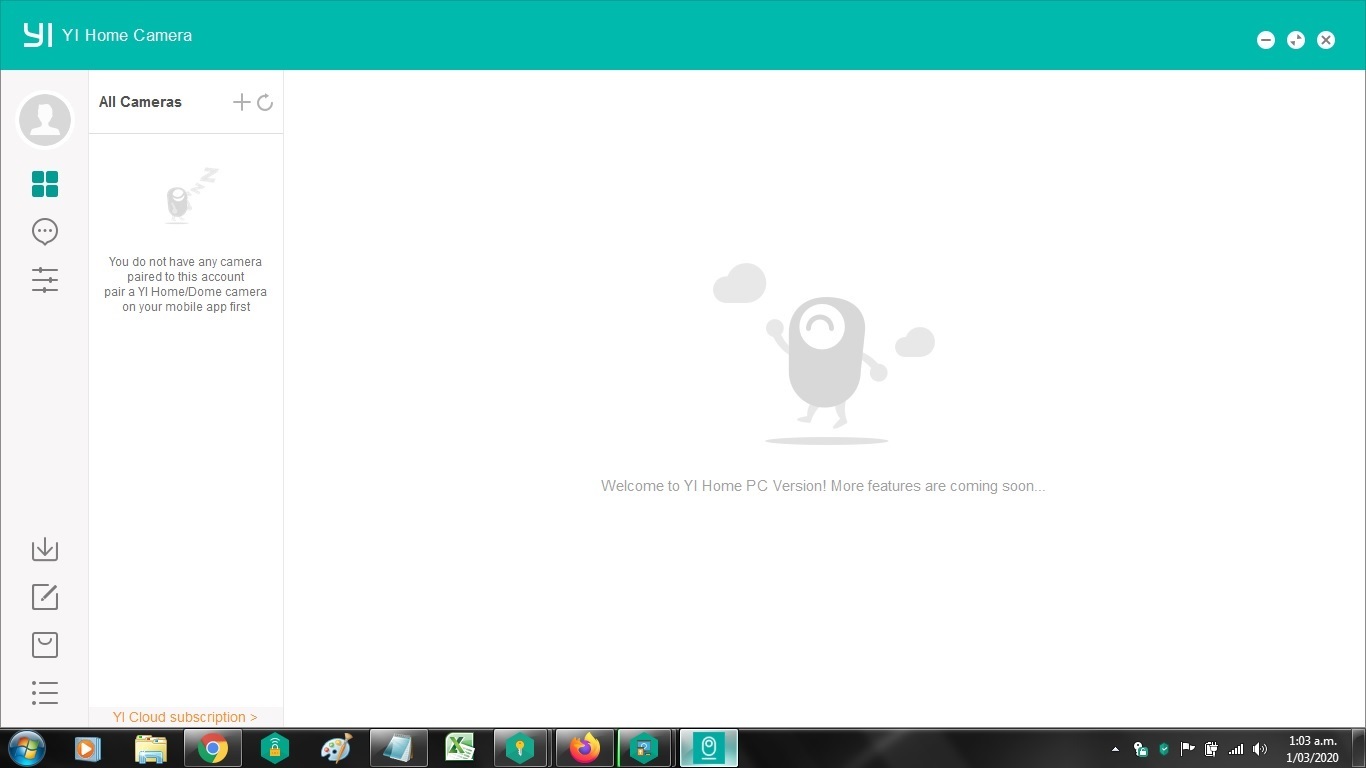Click the YI Home Camera taskbar button
This screenshot has width=1366, height=768.
(709, 748)
